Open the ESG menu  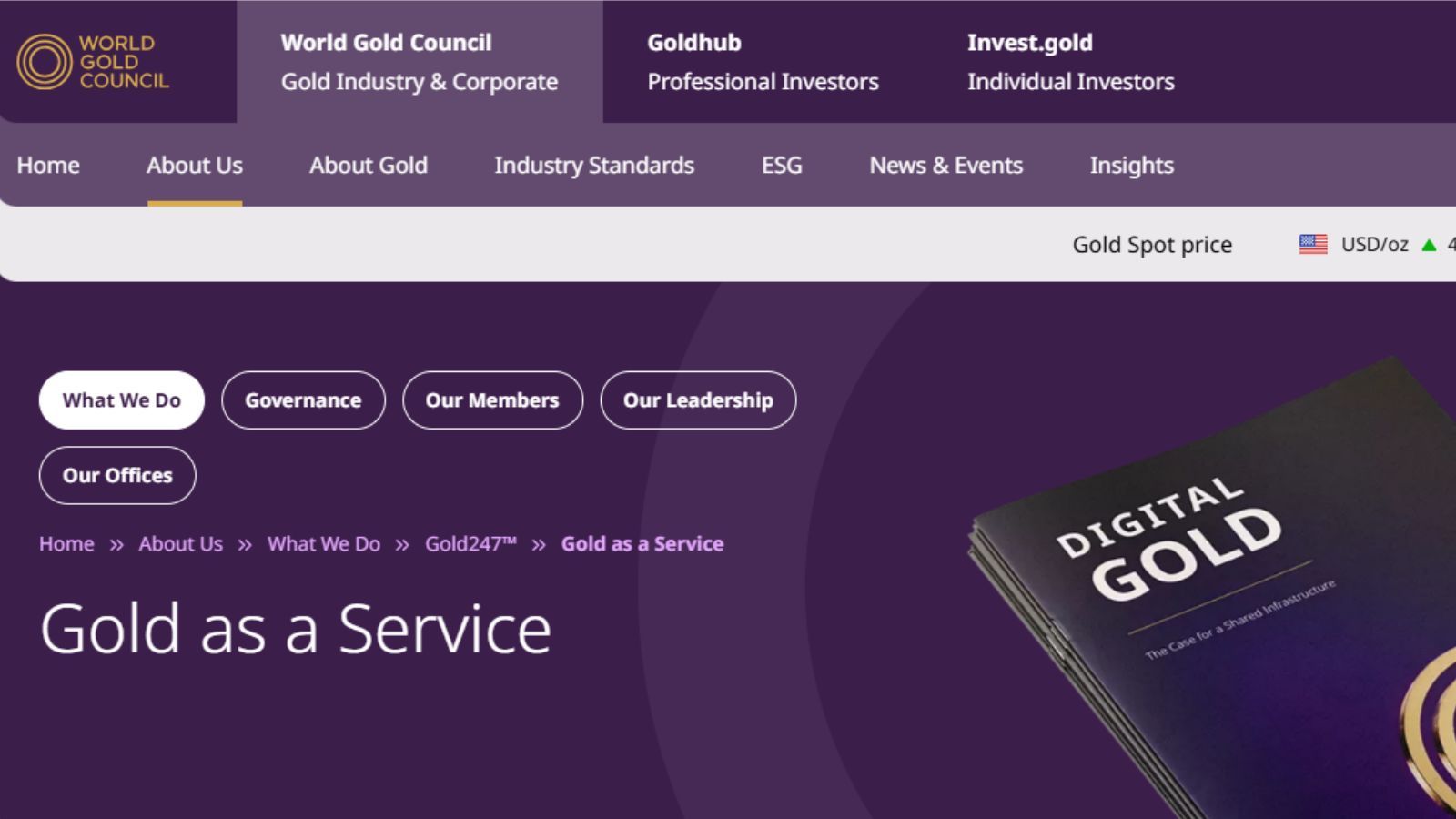782,166
